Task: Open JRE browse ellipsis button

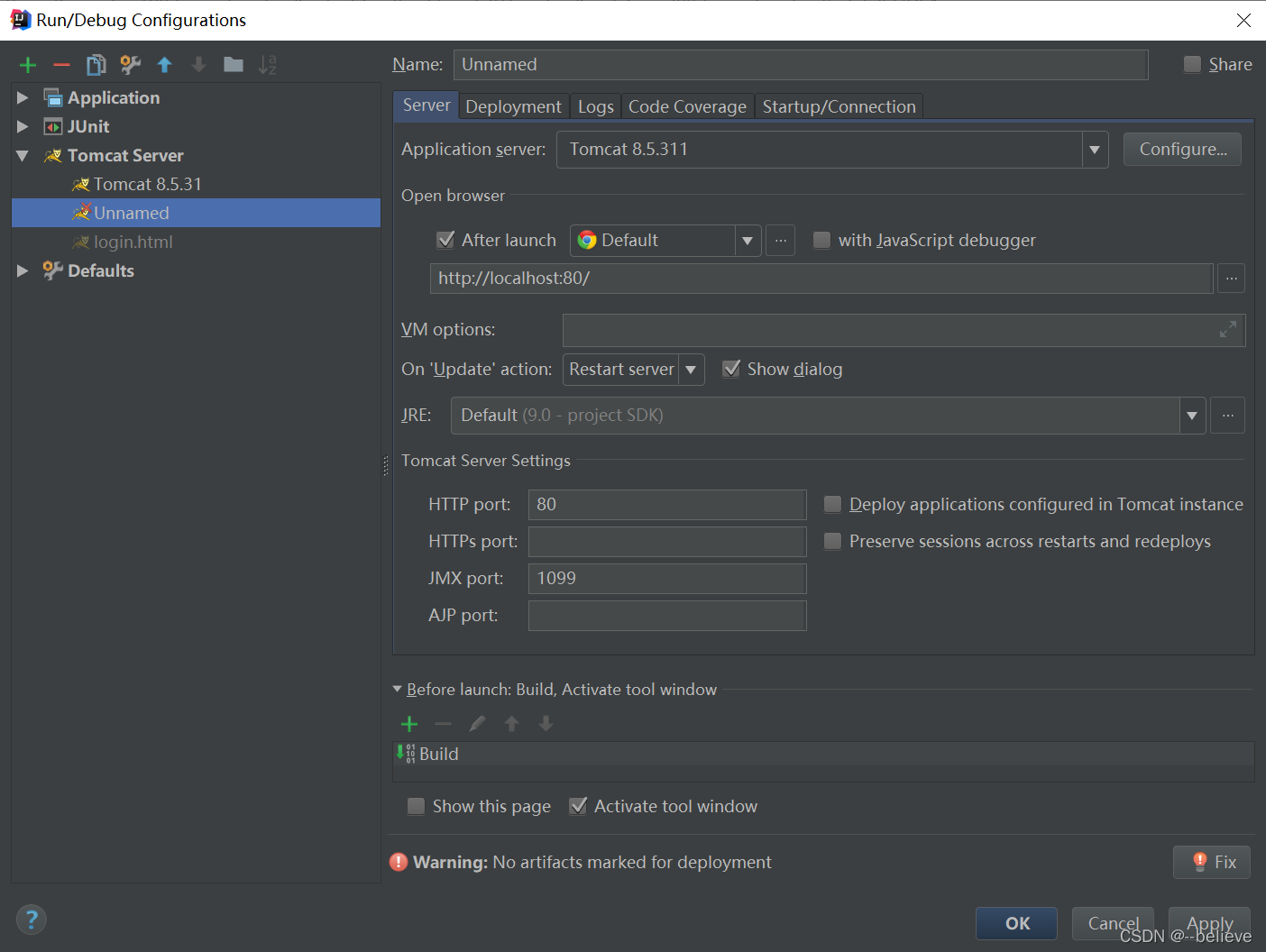Action: [1227, 416]
